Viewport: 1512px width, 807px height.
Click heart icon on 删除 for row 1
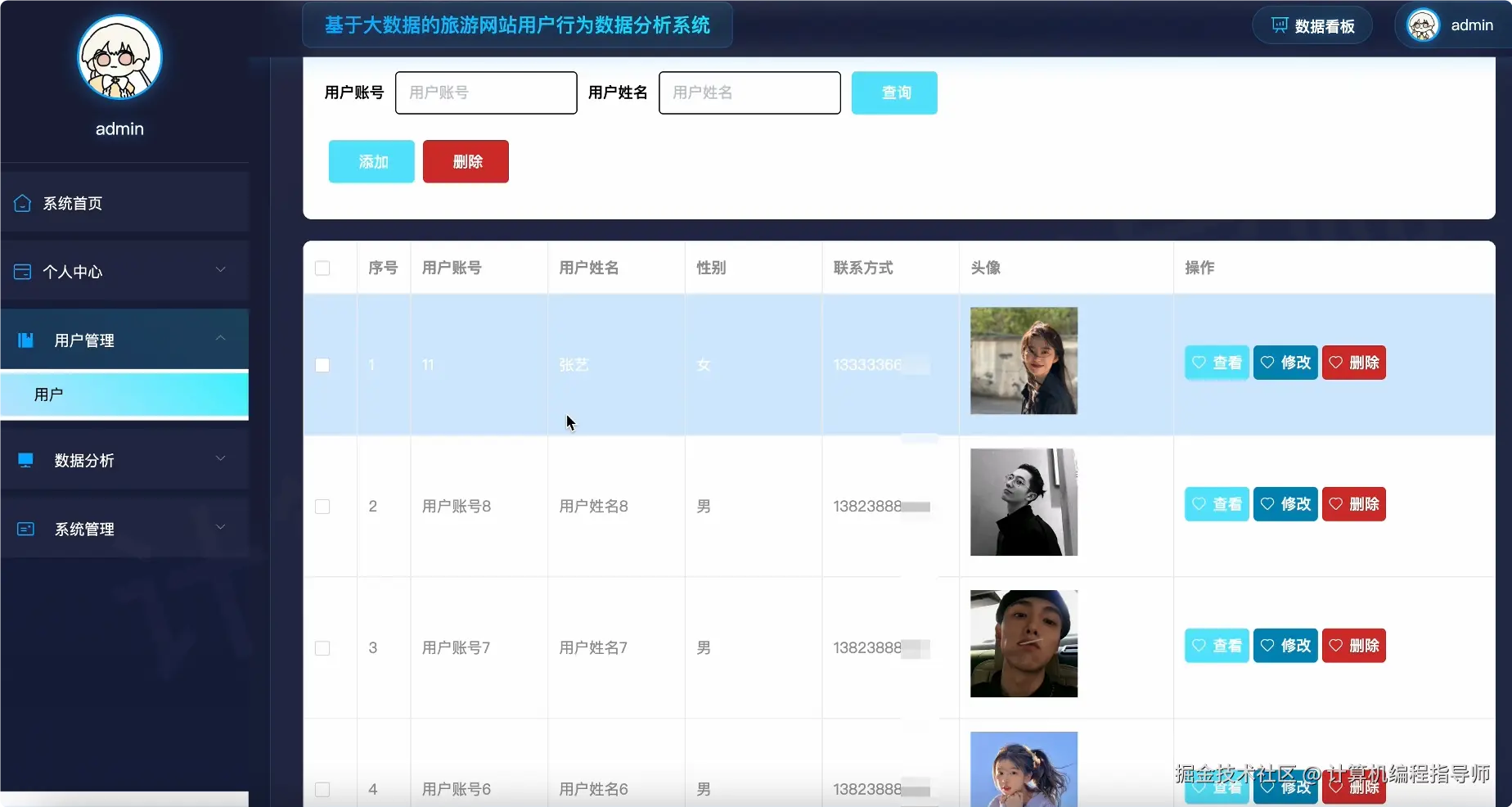(1336, 363)
